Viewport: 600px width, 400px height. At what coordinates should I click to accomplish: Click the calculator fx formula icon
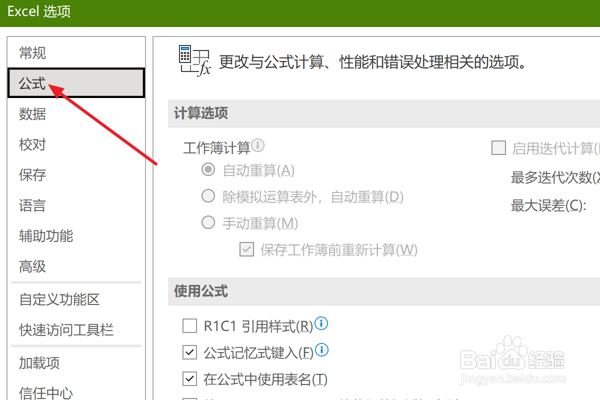tap(195, 61)
